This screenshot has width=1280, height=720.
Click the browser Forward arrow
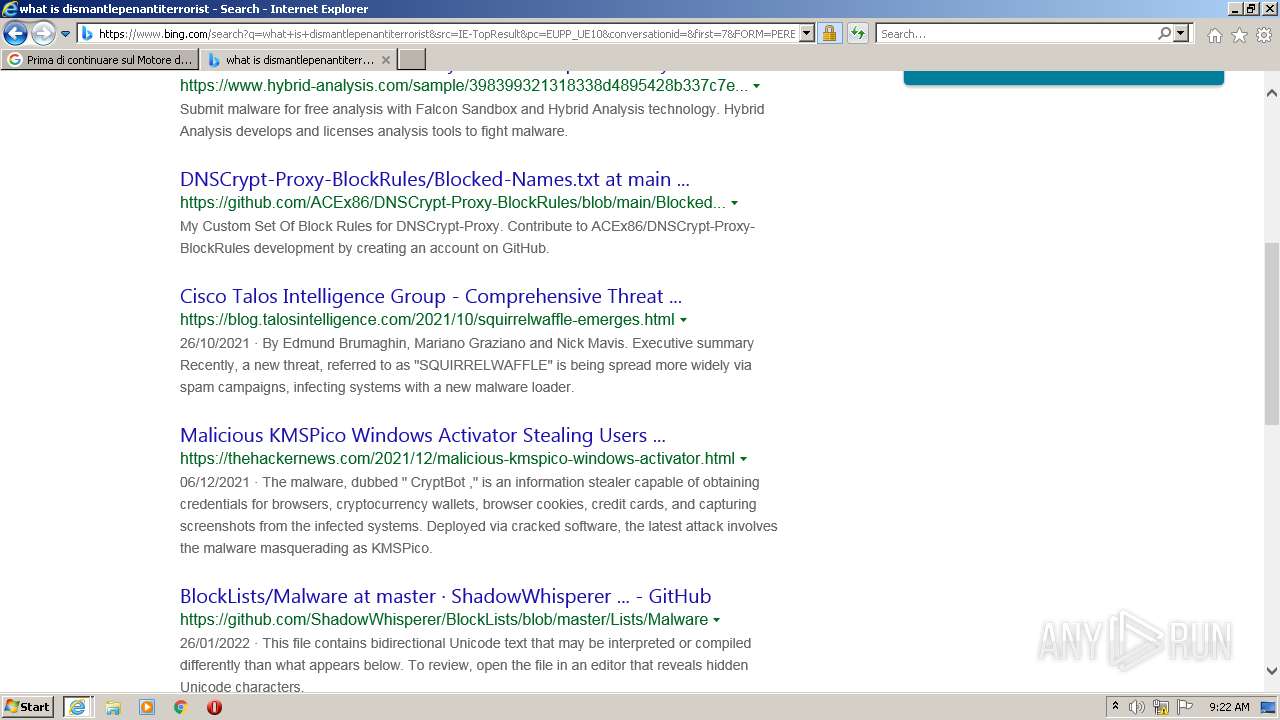click(x=42, y=33)
